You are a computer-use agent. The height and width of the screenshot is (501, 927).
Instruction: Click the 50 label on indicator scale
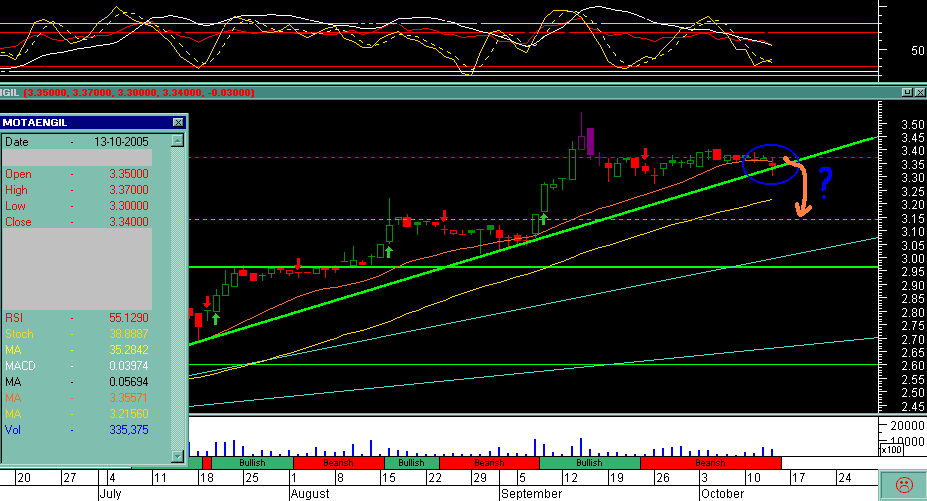click(x=918, y=51)
